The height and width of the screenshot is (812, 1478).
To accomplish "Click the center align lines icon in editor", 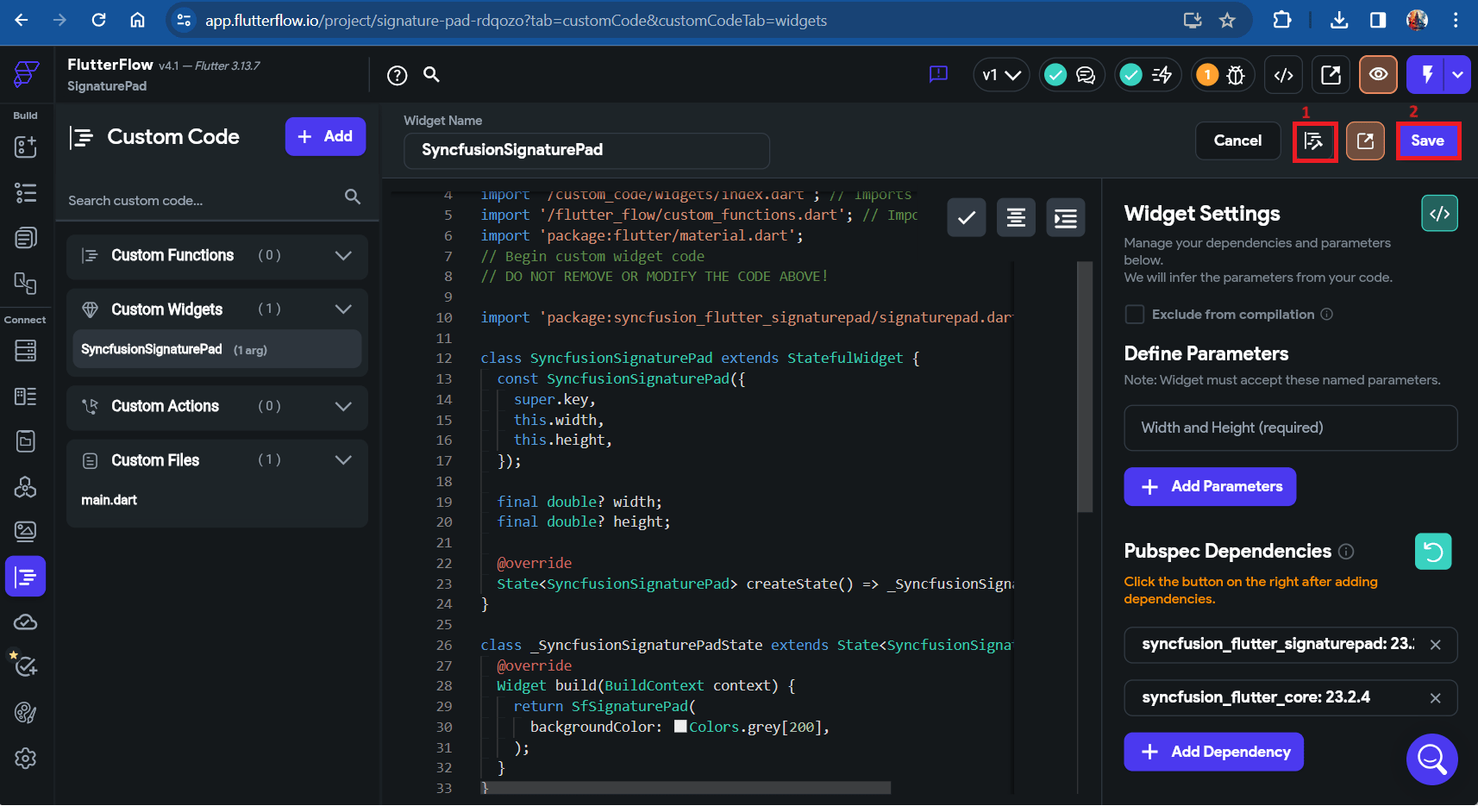I will point(1016,218).
